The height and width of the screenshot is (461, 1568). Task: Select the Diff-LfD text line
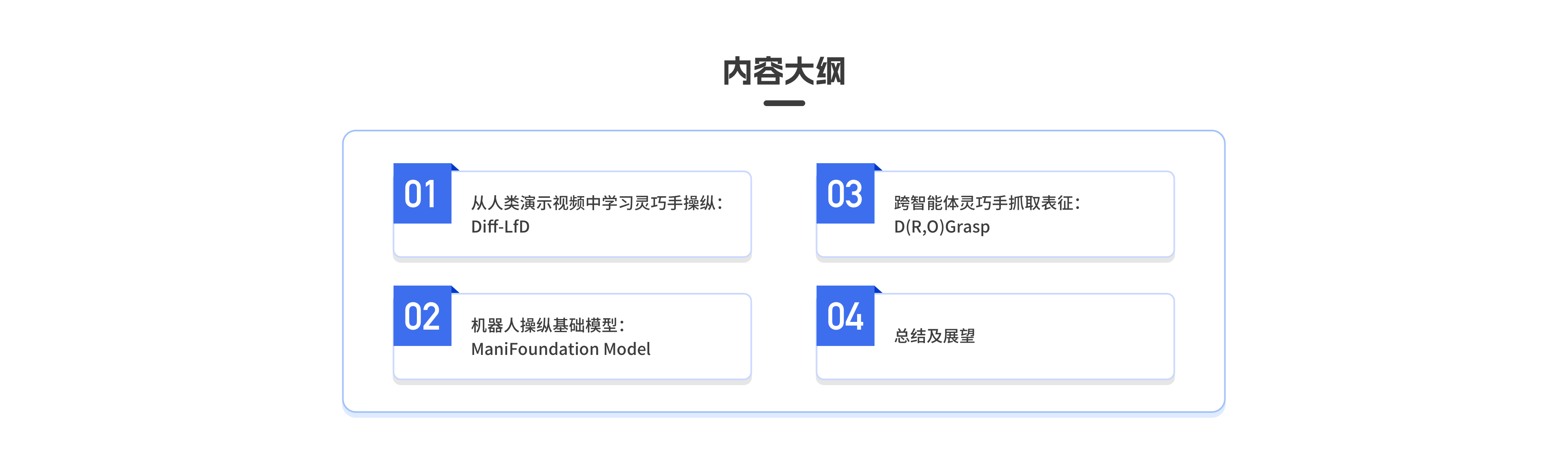click(x=500, y=226)
